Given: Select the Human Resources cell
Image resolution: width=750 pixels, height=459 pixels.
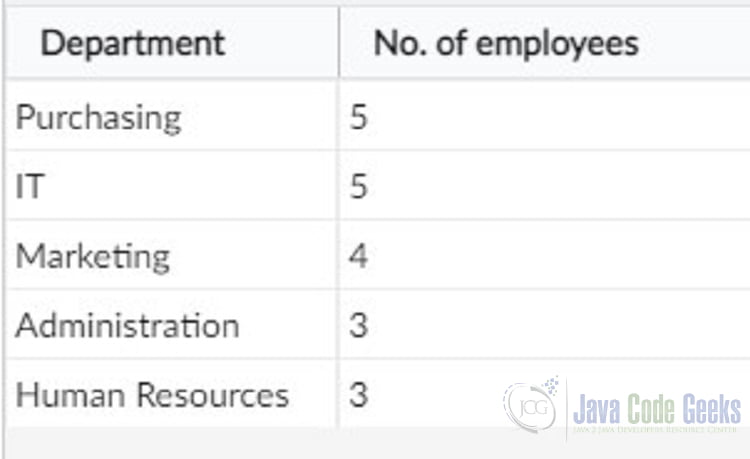Looking at the screenshot, I should 172,393.
